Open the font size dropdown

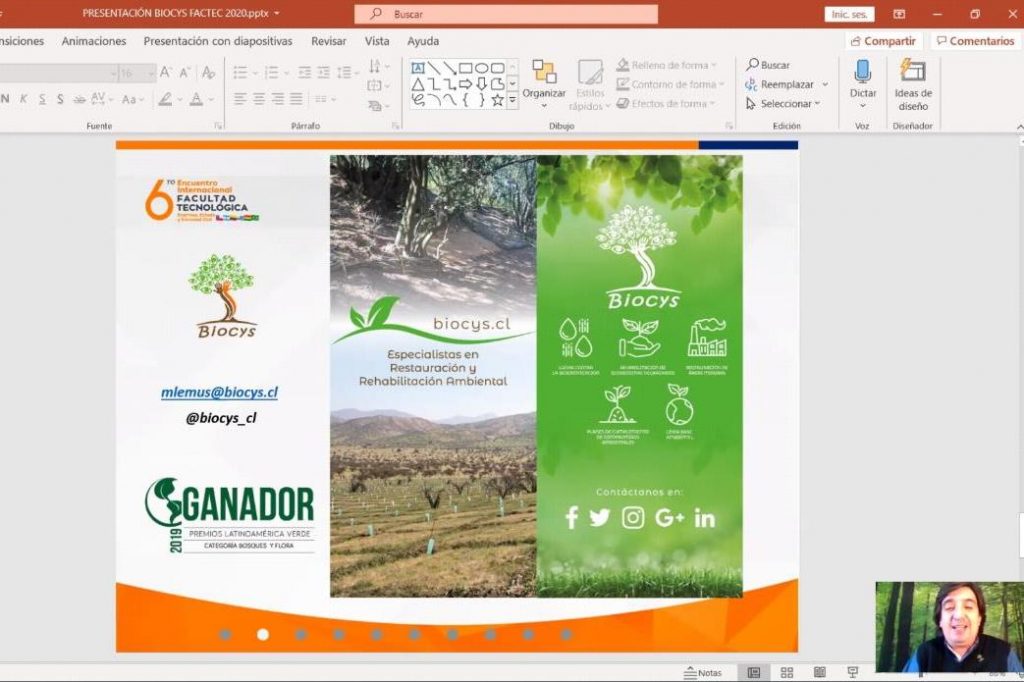(152, 73)
